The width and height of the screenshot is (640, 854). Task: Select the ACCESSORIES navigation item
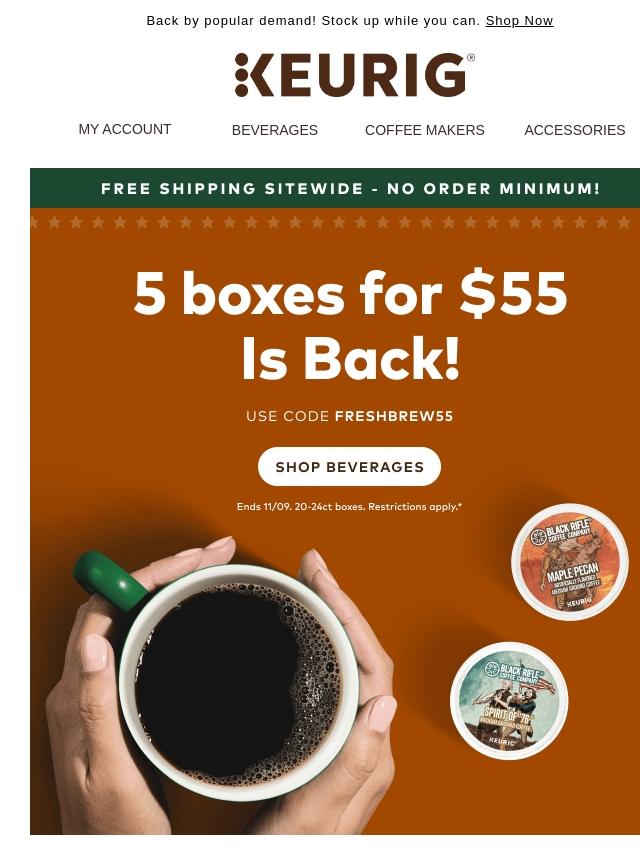point(575,130)
